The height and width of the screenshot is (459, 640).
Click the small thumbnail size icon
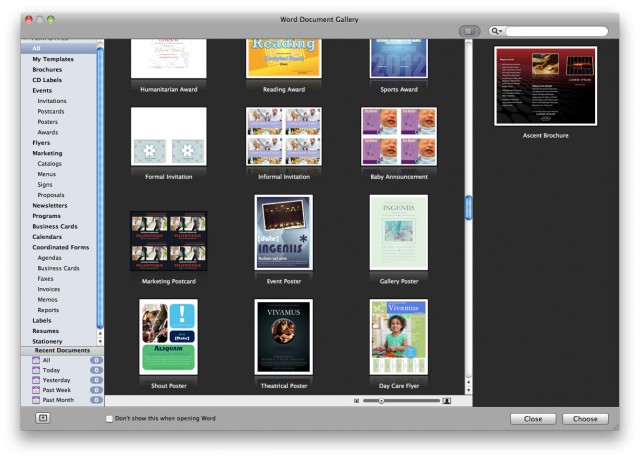point(356,401)
